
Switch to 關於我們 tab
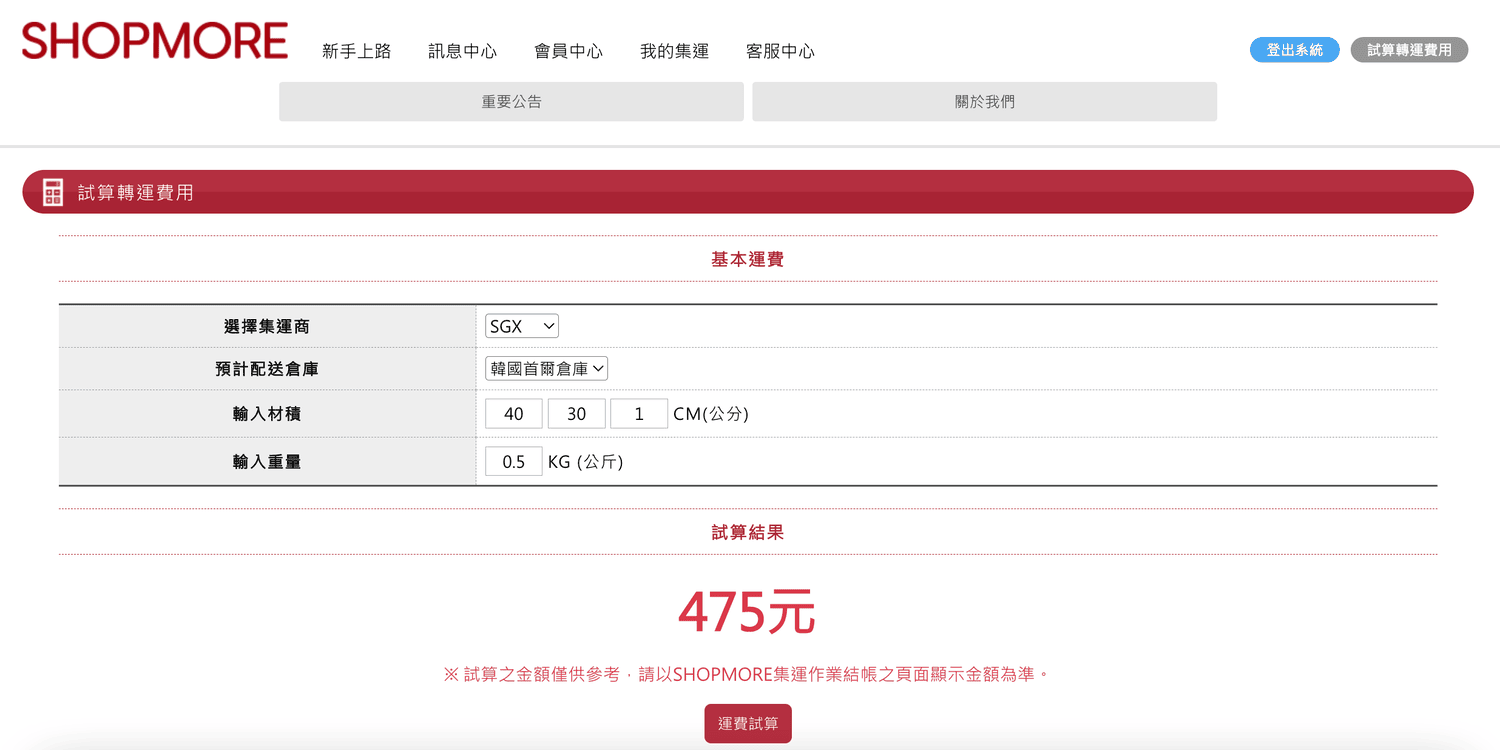click(x=984, y=102)
